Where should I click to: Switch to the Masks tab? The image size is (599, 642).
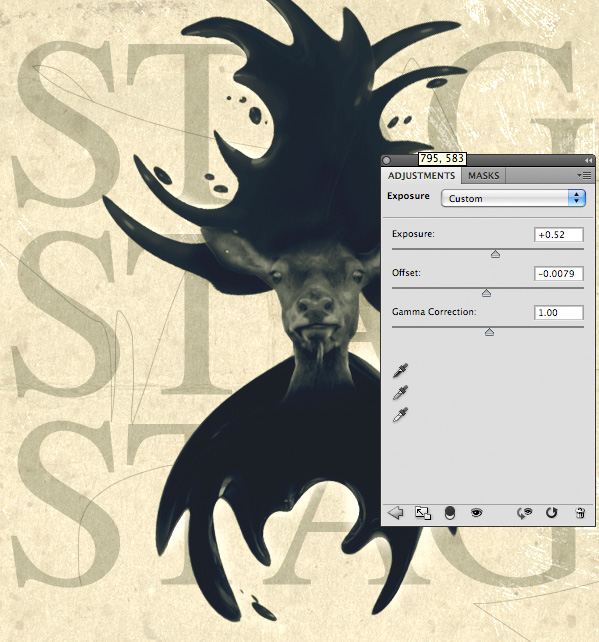[x=484, y=176]
